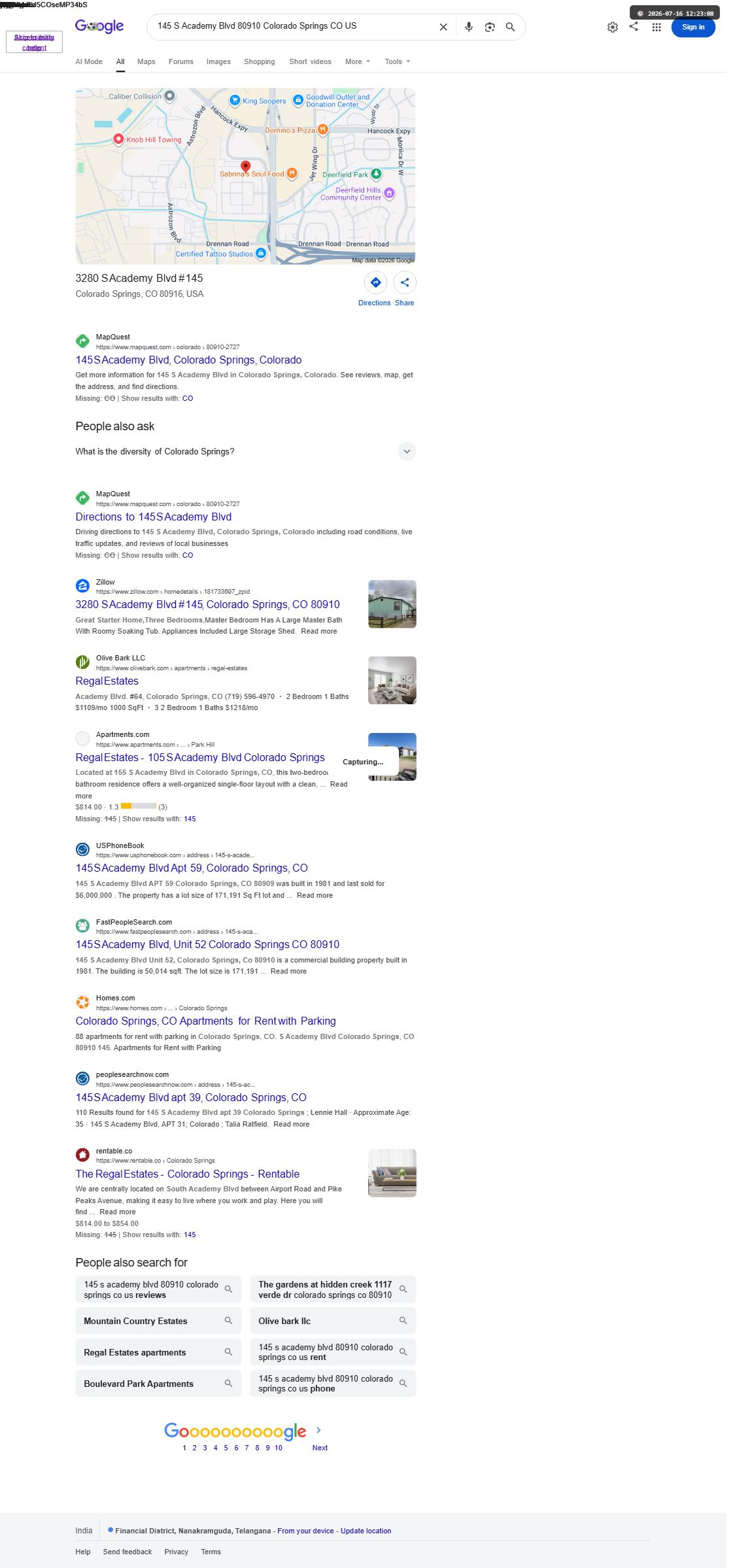The width and height of the screenshot is (735, 1568).
Task: Switch to Maps tab
Action: pos(146,61)
